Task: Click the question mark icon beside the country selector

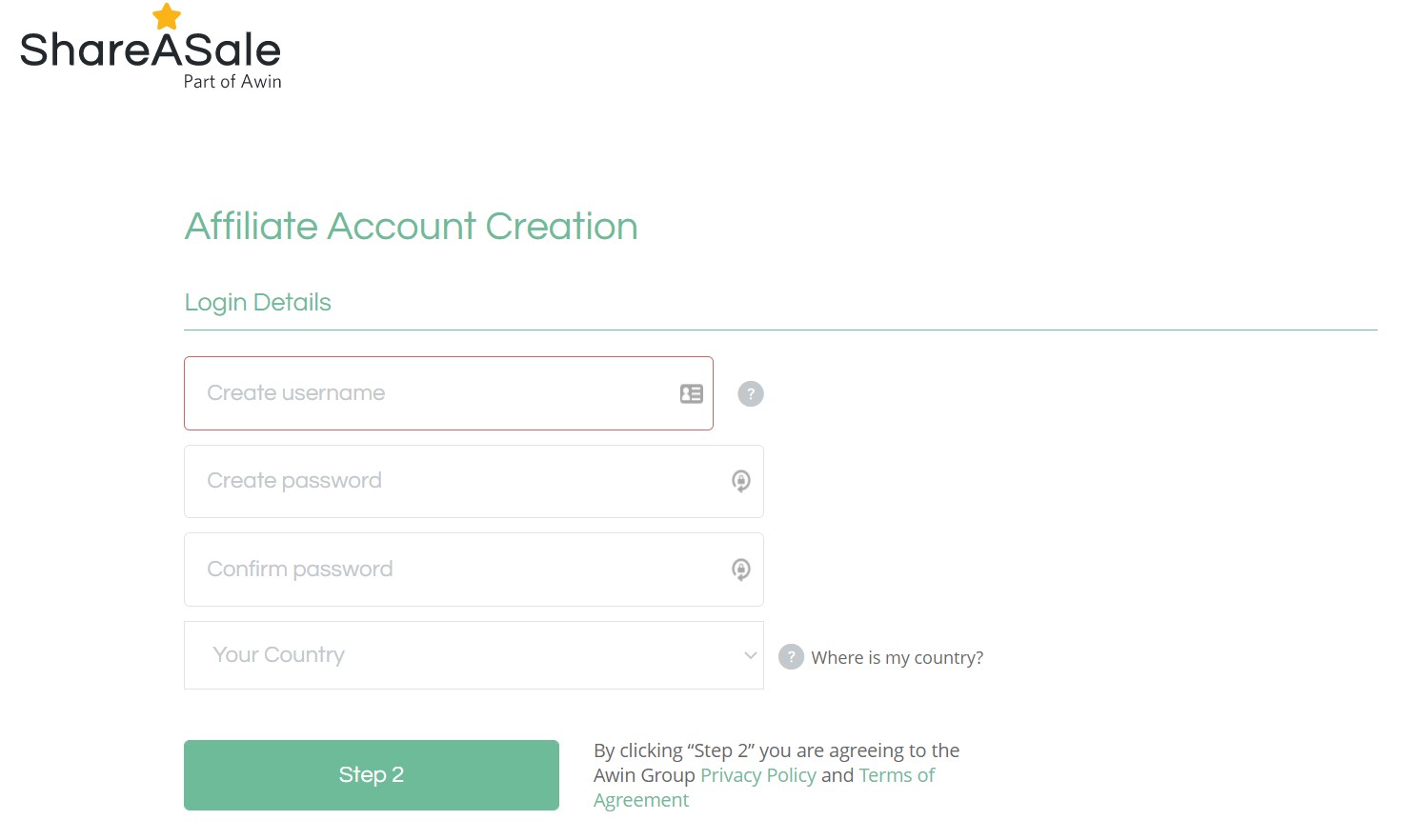Action: [x=791, y=657]
